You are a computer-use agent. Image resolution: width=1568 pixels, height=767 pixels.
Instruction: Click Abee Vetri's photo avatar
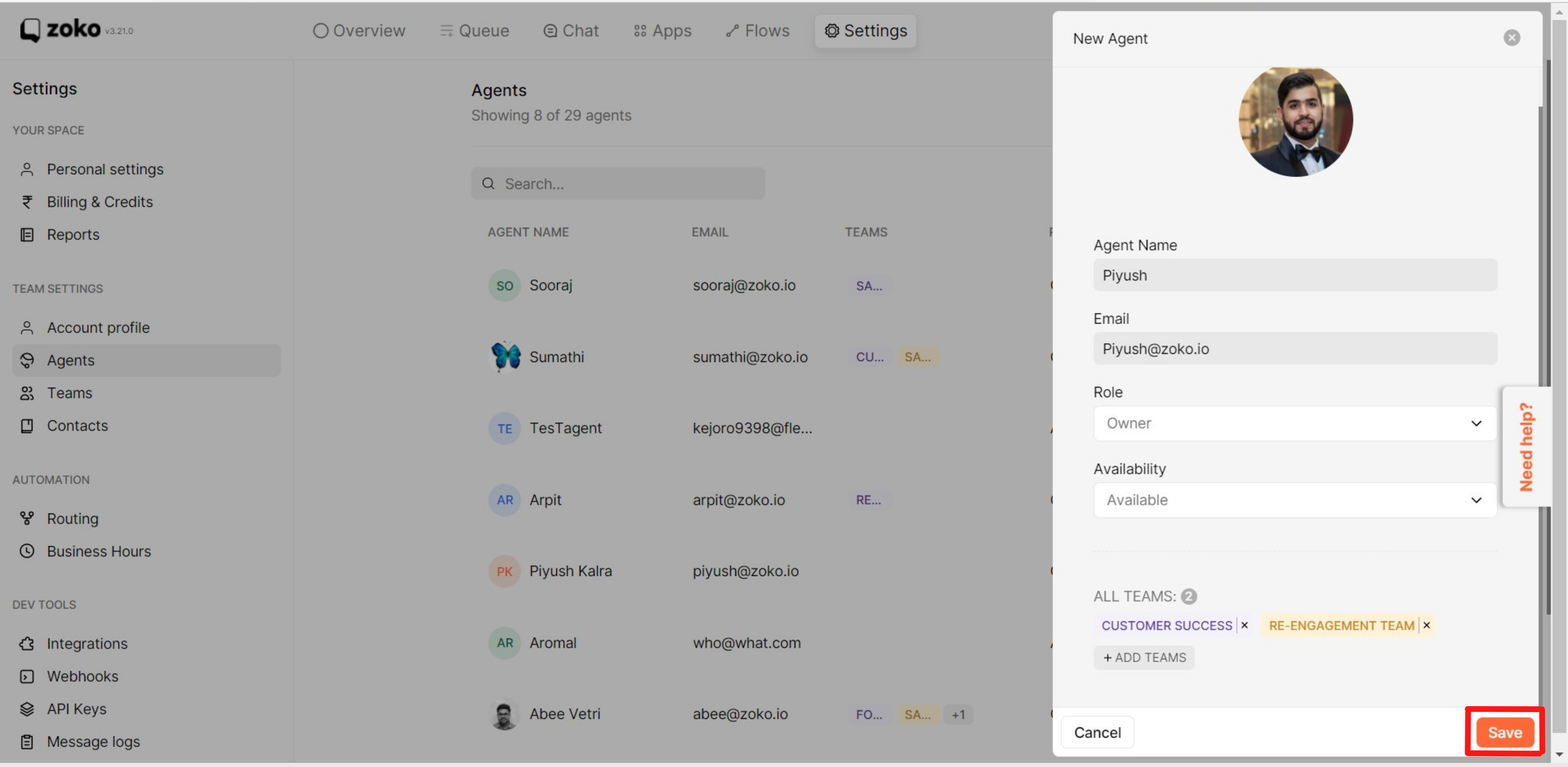coord(504,714)
